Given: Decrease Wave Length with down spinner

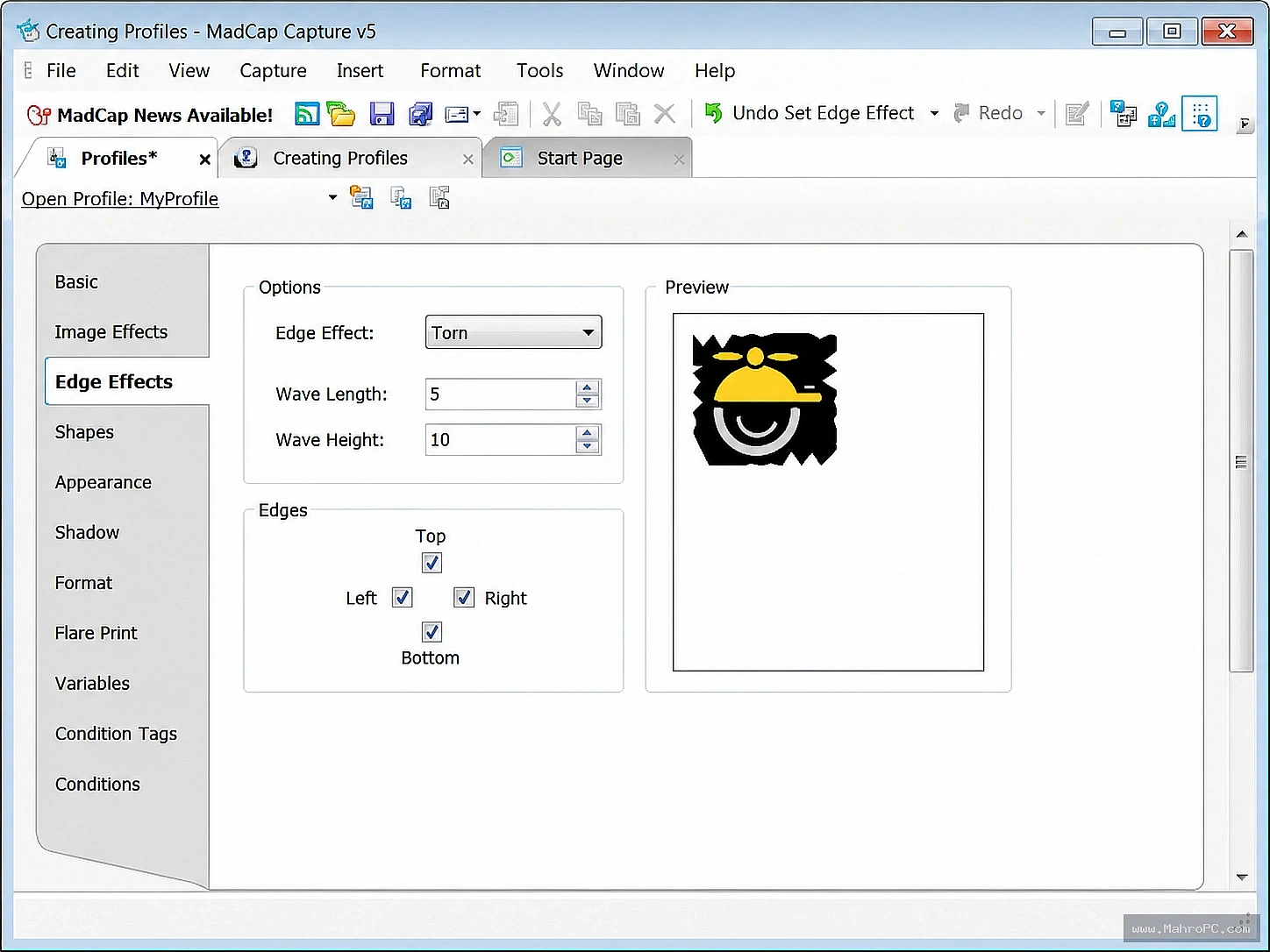Looking at the screenshot, I should pos(588,401).
